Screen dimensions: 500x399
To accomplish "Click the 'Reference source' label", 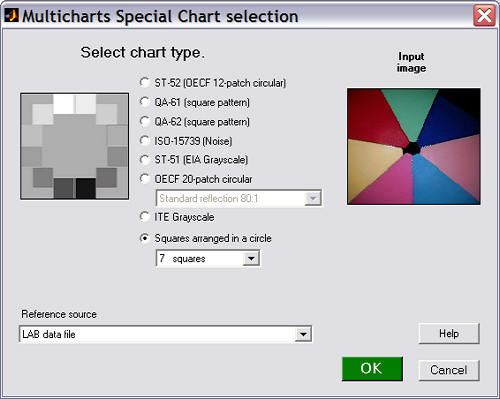I will coord(59,314).
